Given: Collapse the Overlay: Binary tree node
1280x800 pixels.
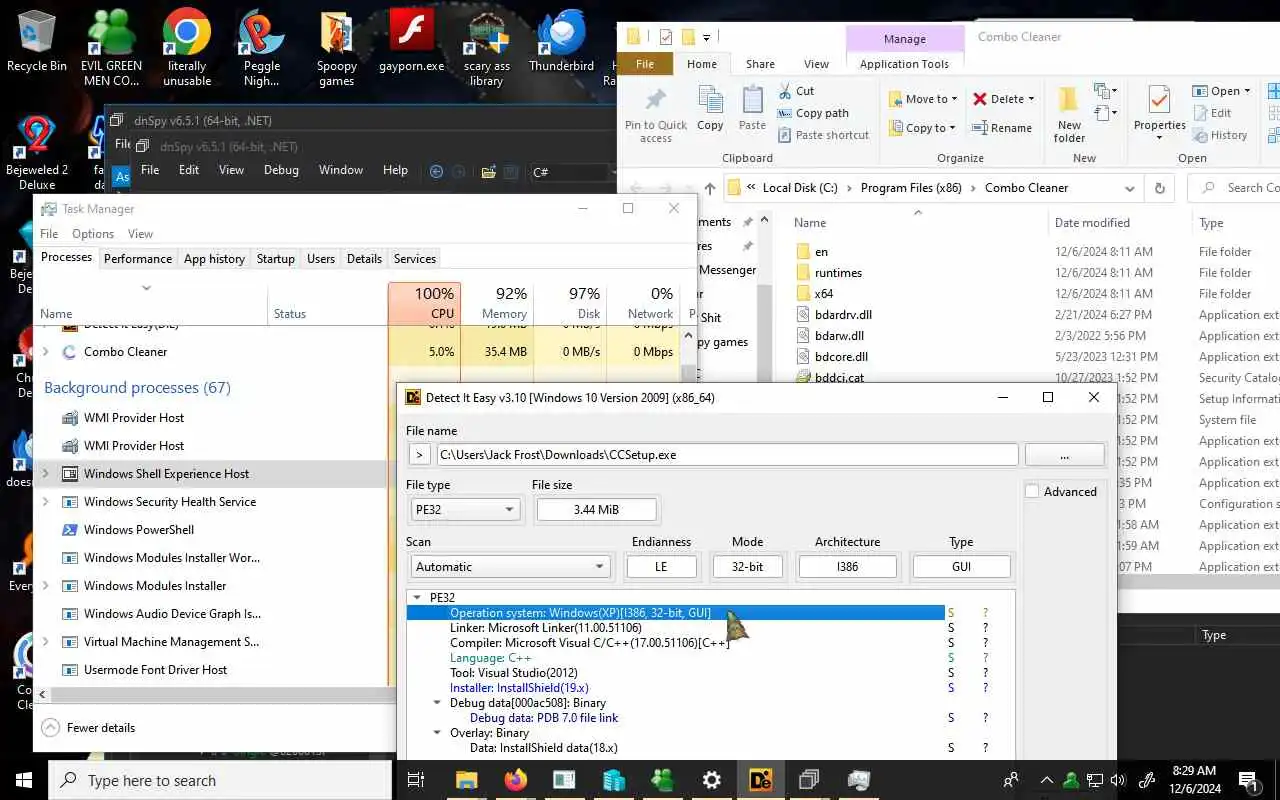Looking at the screenshot, I should [x=437, y=733].
